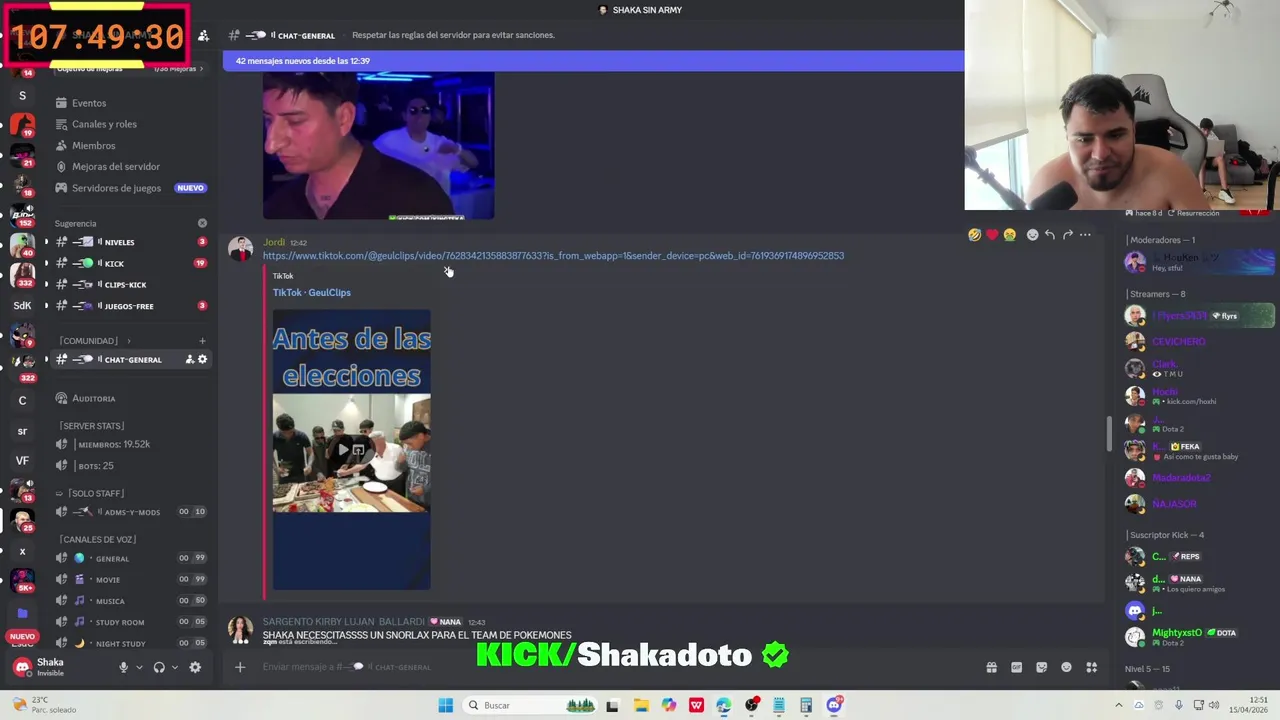Open File Explorer from taskbar
This screenshot has width=1280, height=720.
(641, 705)
